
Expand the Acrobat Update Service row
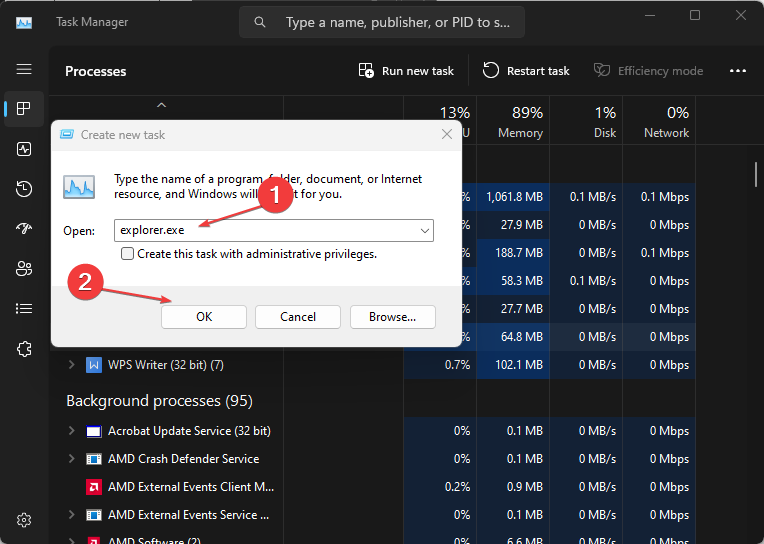click(72, 431)
